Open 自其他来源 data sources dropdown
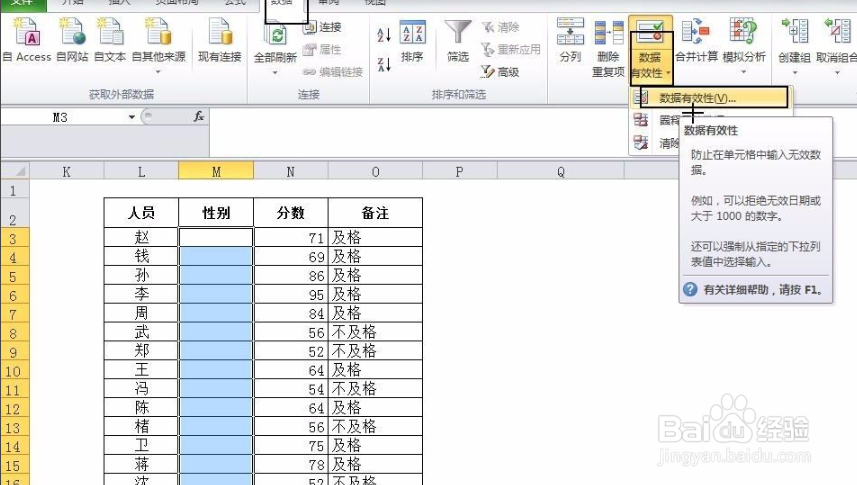 click(159, 46)
